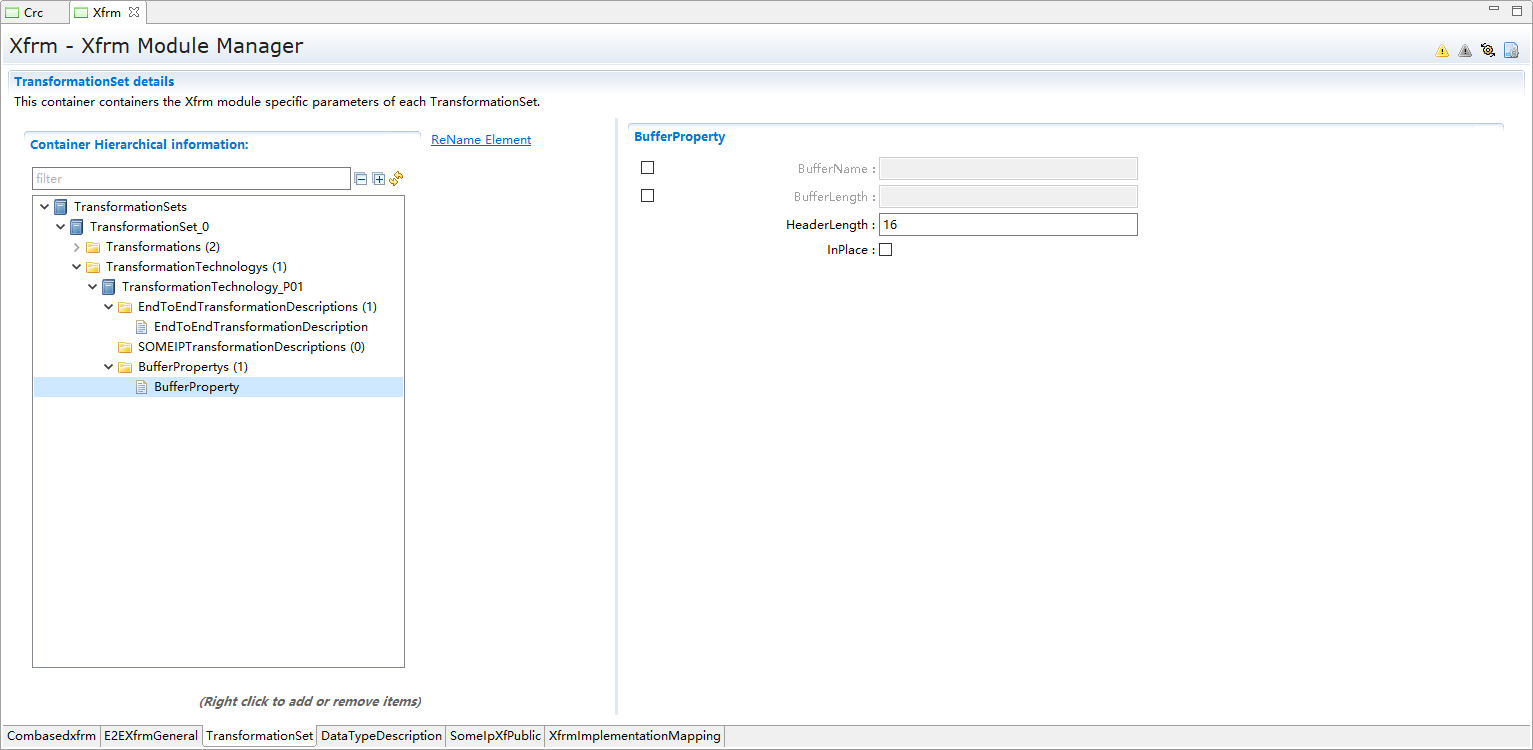The height and width of the screenshot is (750, 1533).
Task: Enable the BufferName checkbox
Action: point(647,168)
